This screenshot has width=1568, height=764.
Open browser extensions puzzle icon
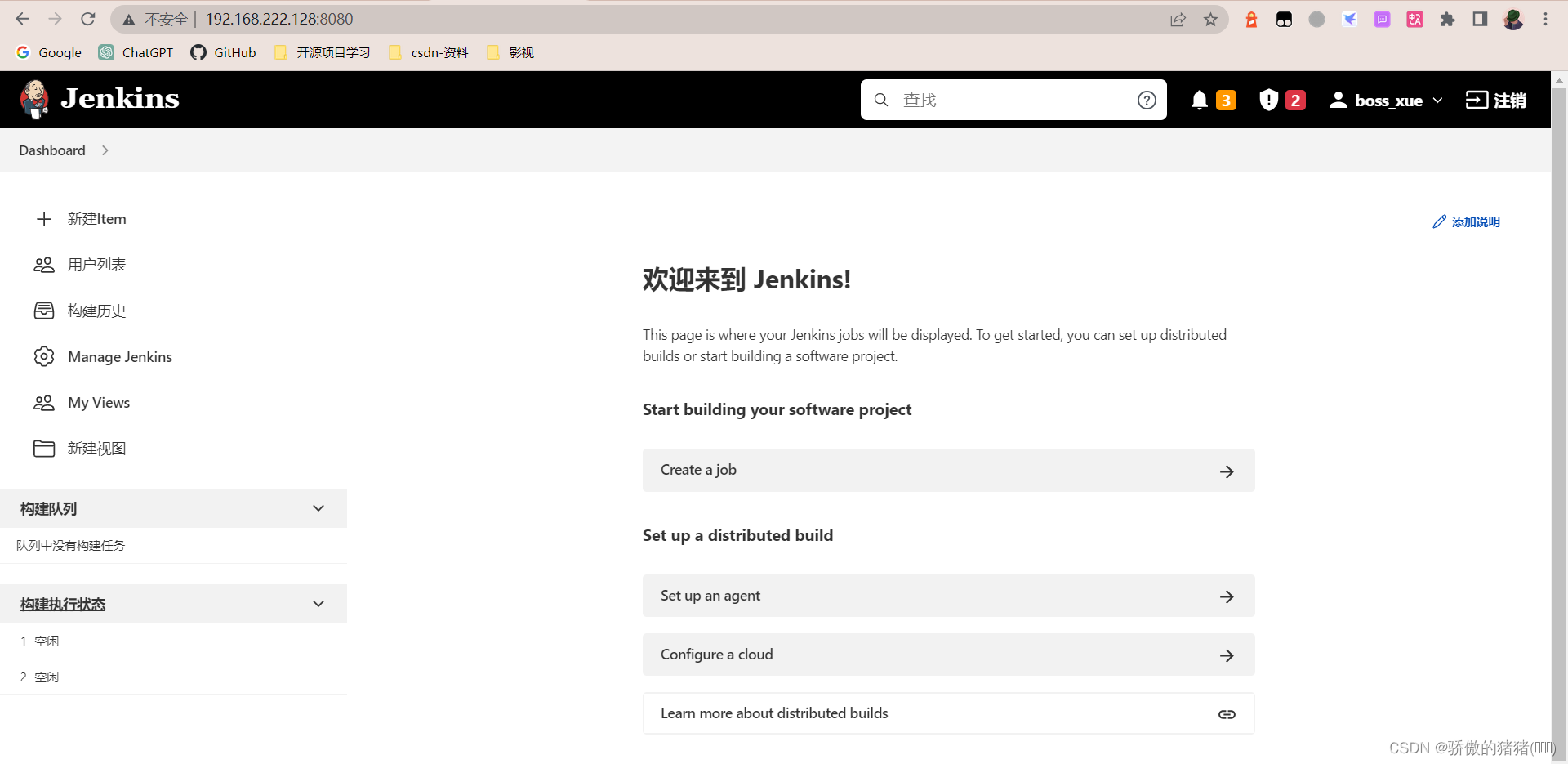(1447, 19)
